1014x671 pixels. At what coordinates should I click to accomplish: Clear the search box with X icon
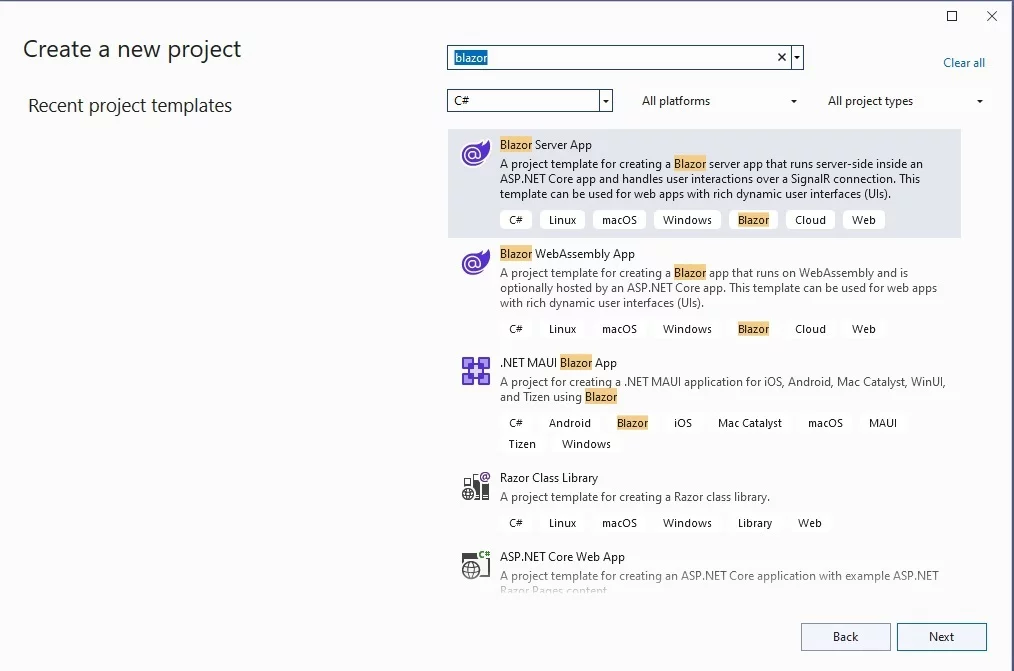[782, 58]
